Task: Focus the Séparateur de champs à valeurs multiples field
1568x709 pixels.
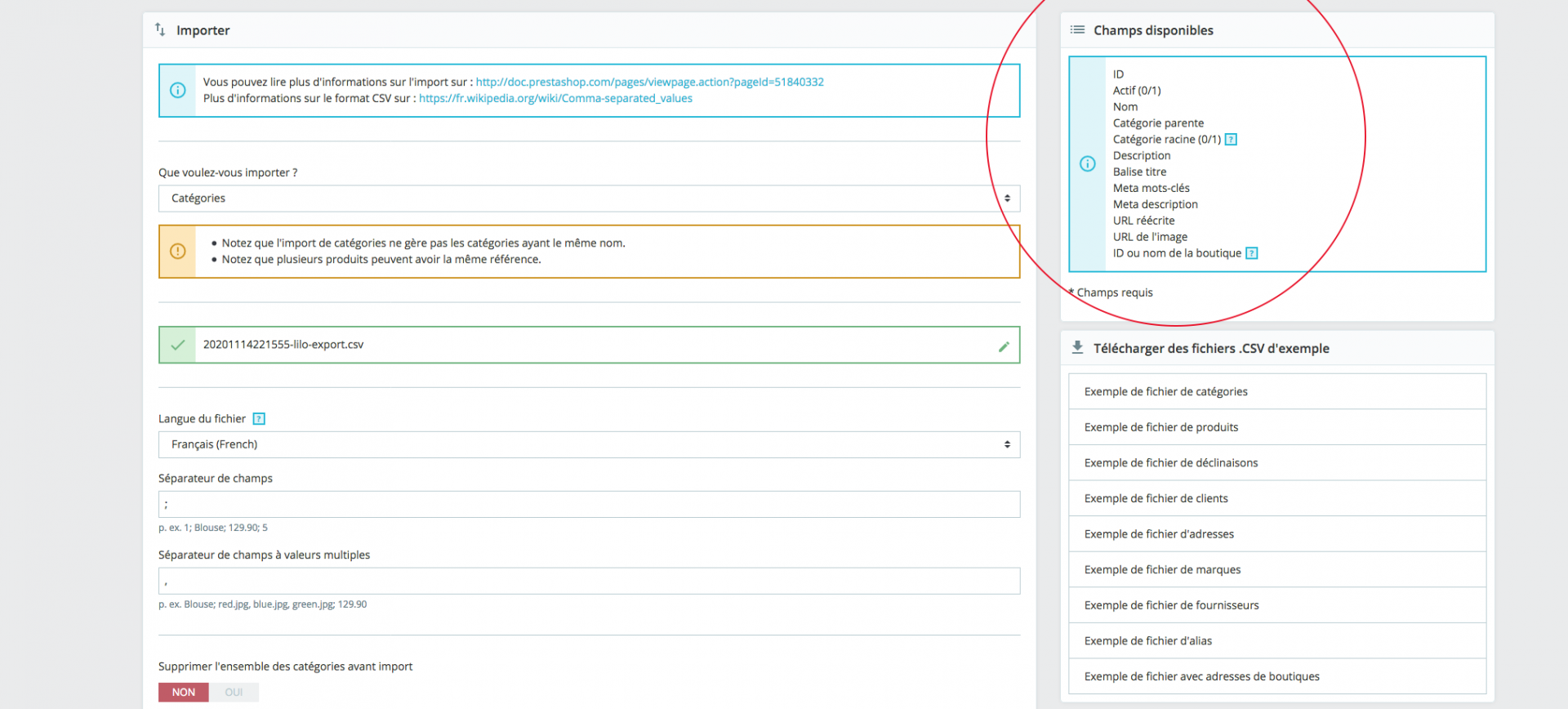Action: [x=589, y=581]
